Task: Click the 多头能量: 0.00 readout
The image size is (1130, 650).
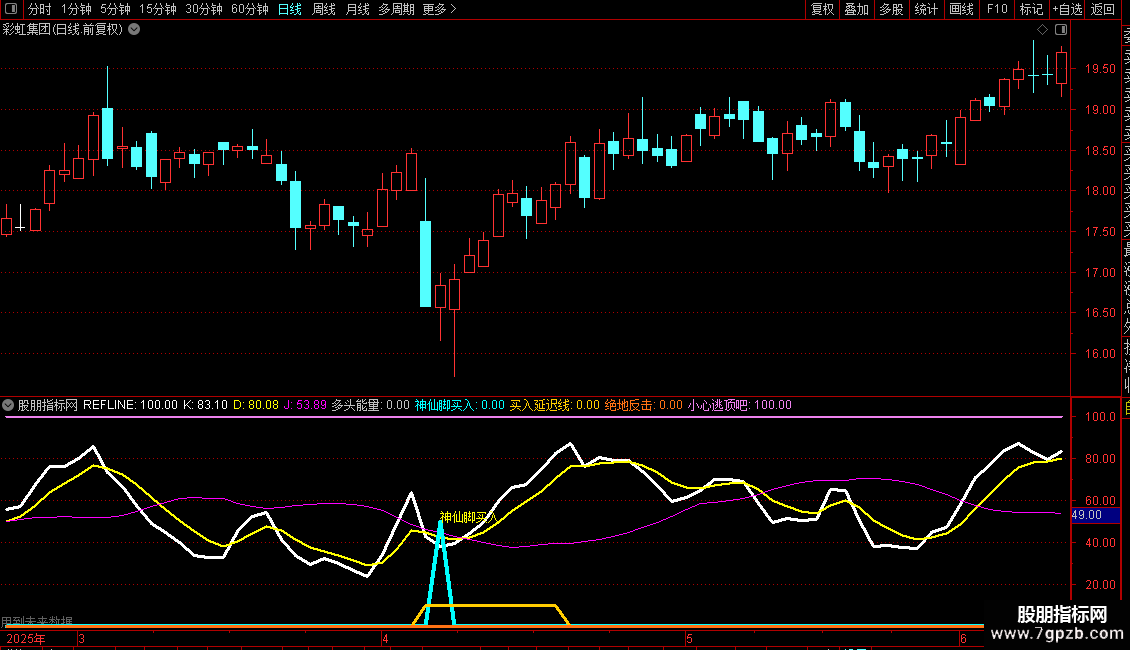Action: (x=370, y=405)
